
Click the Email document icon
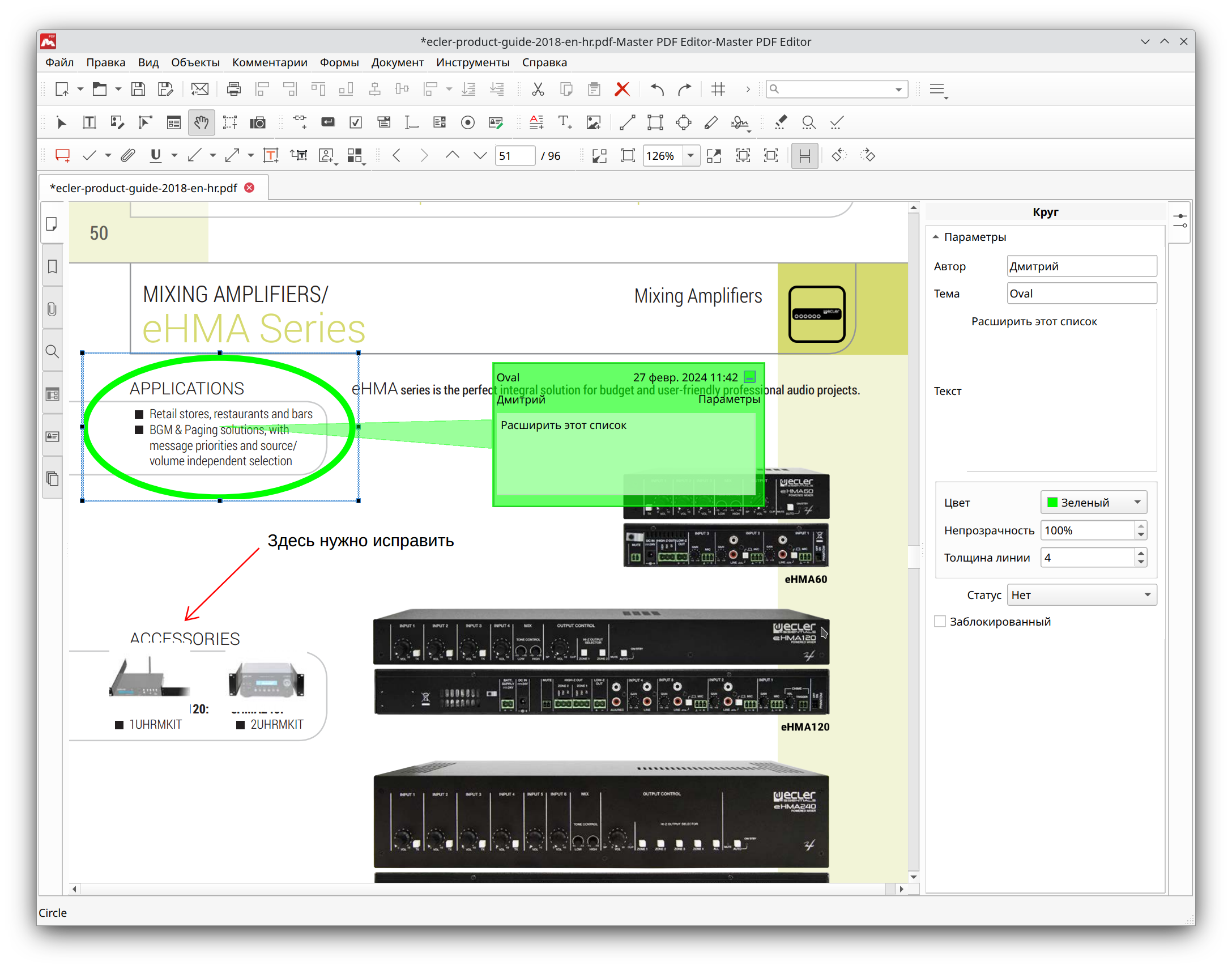coord(199,89)
